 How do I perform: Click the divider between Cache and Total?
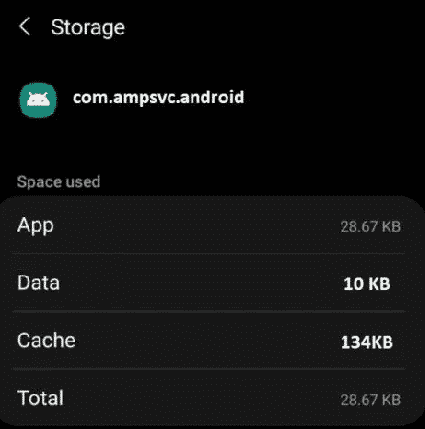(209, 369)
